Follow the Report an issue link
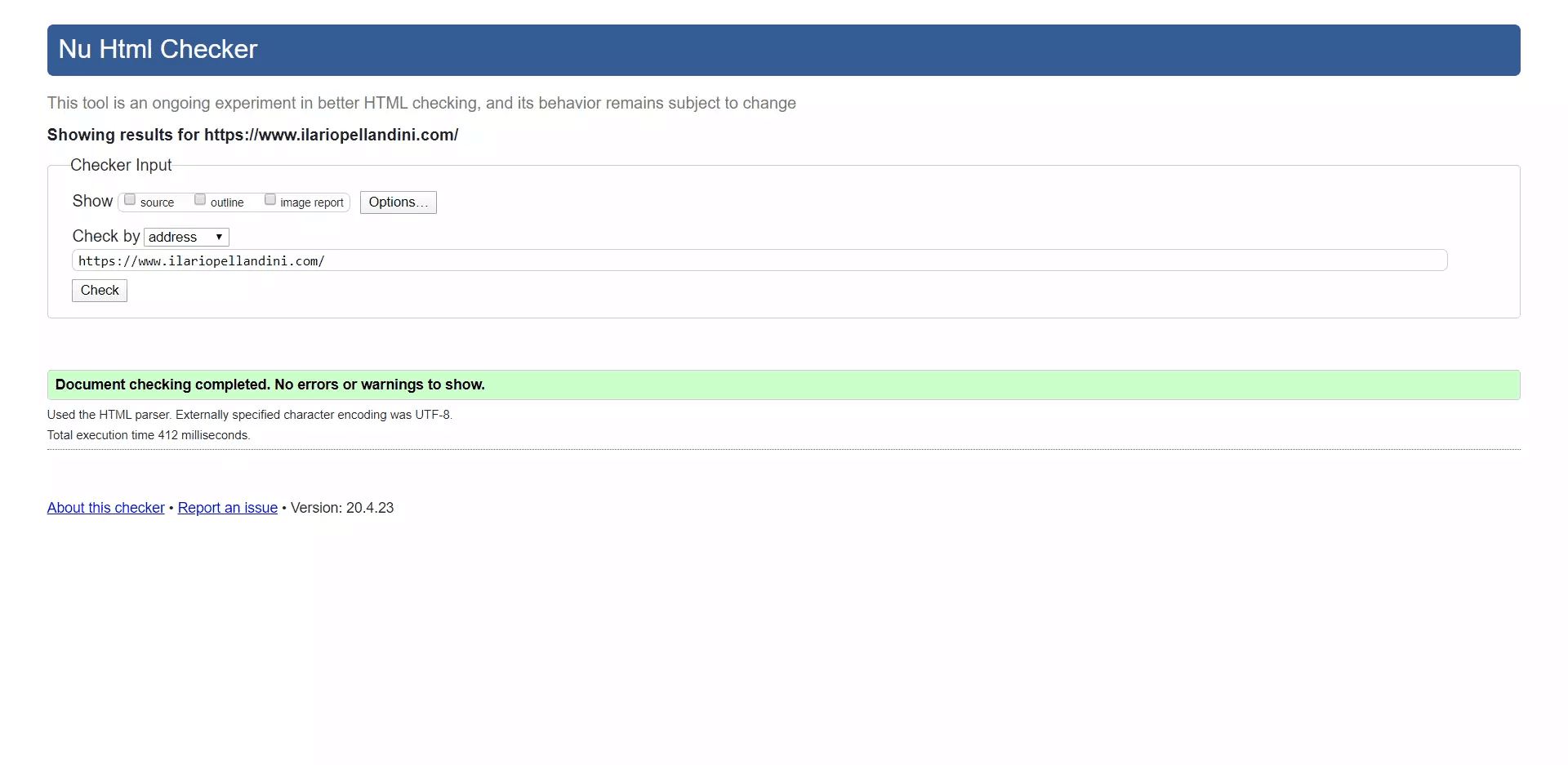 227,508
